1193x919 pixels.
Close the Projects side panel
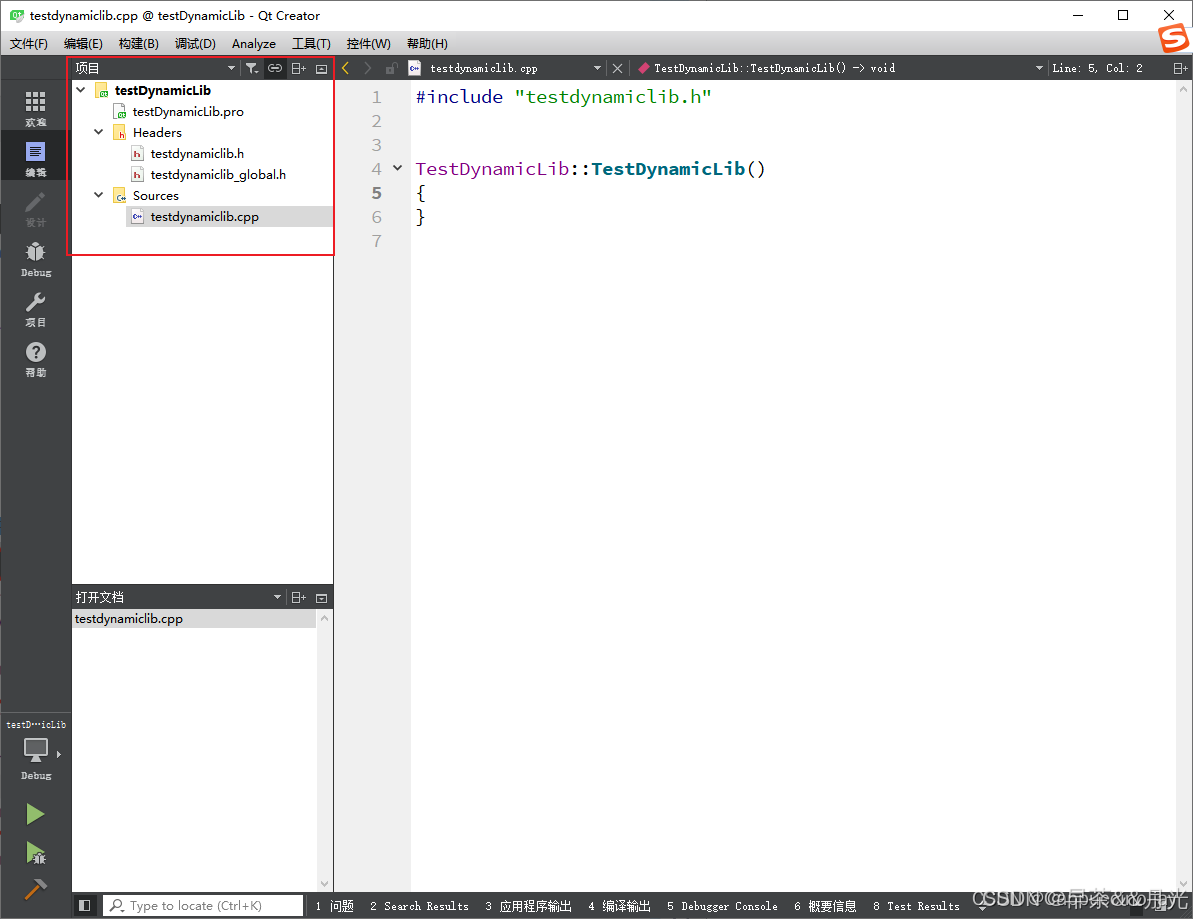[322, 68]
